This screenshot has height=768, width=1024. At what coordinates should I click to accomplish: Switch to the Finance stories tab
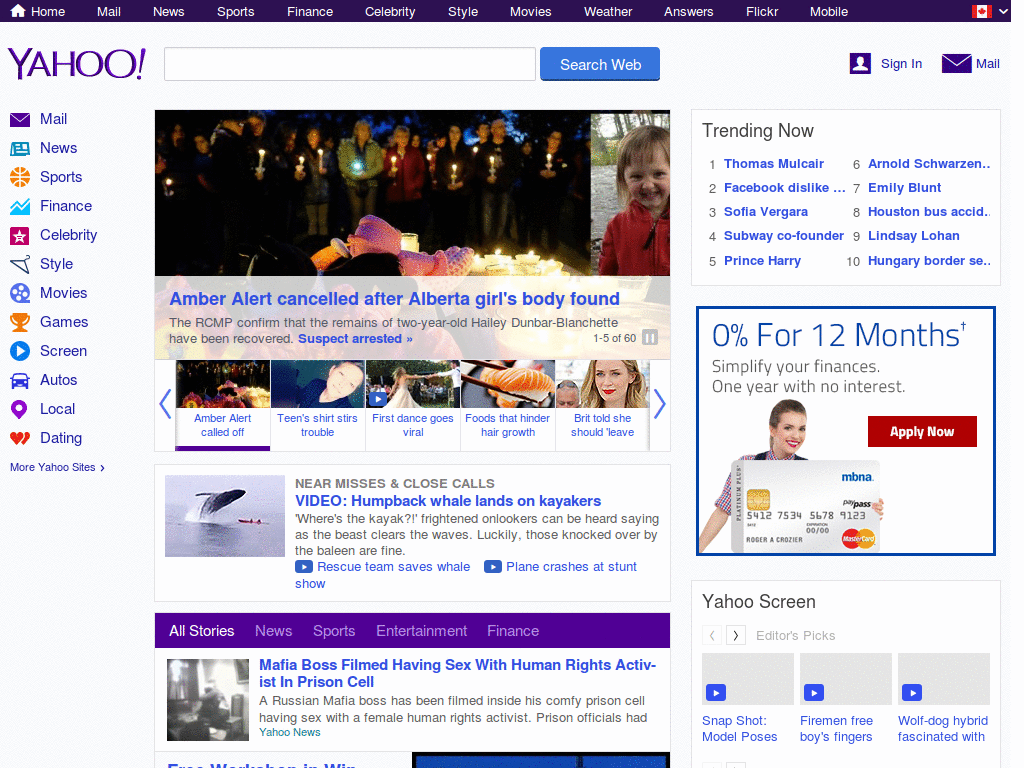pos(513,631)
